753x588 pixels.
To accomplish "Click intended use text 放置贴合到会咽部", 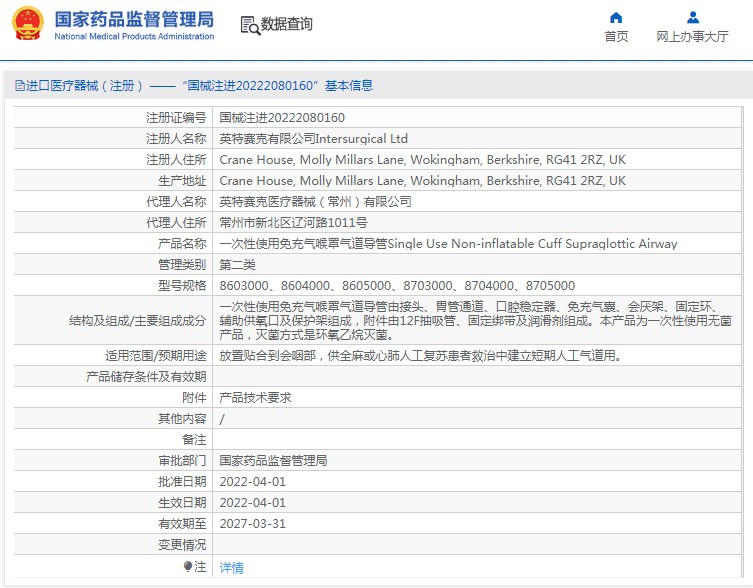I will click(x=421, y=356).
